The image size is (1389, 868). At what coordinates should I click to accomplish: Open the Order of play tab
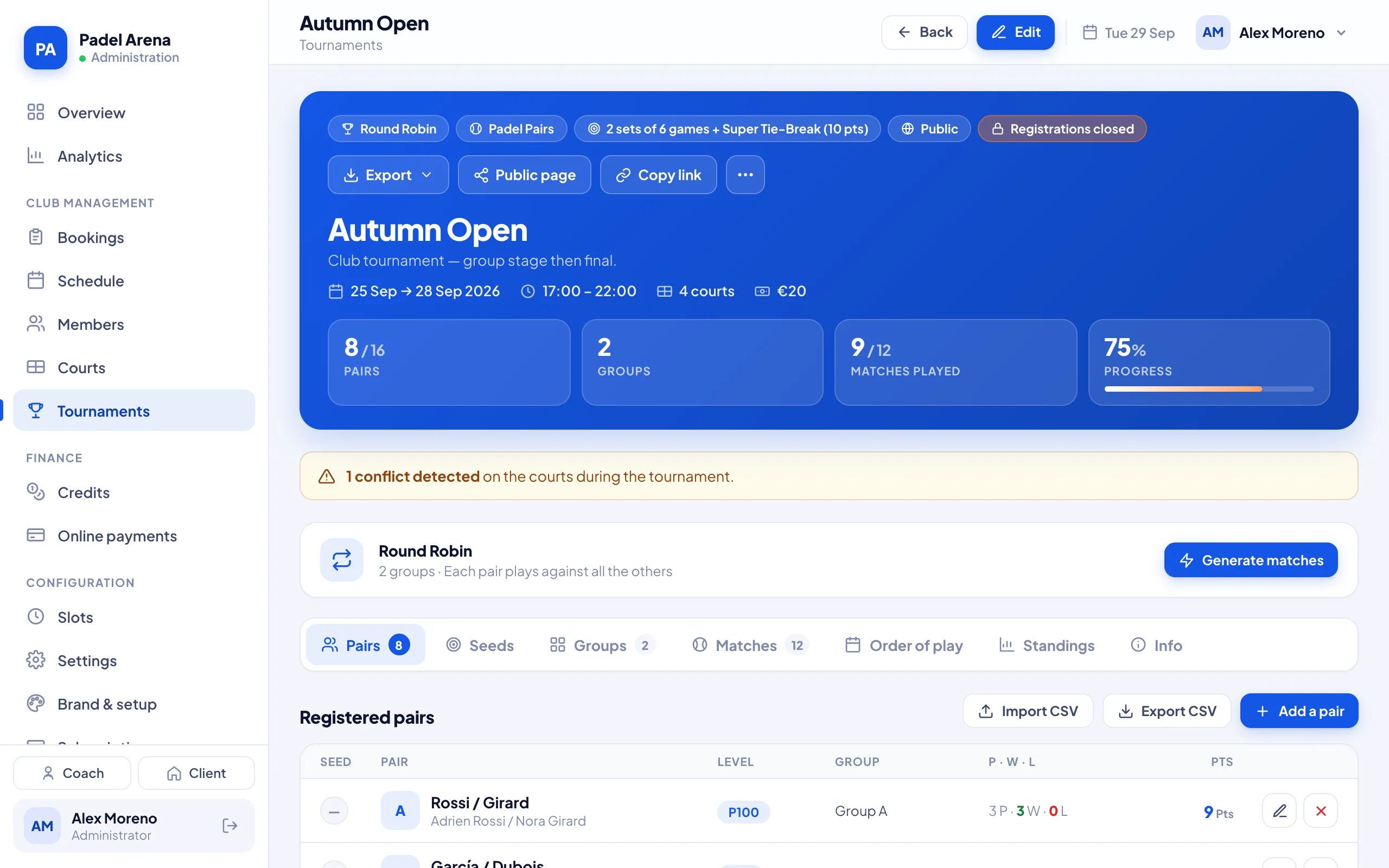(904, 645)
